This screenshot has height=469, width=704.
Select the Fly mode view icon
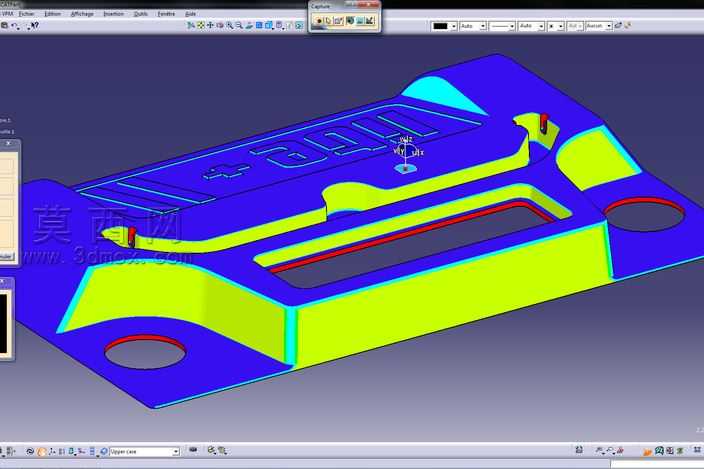[x=191, y=26]
